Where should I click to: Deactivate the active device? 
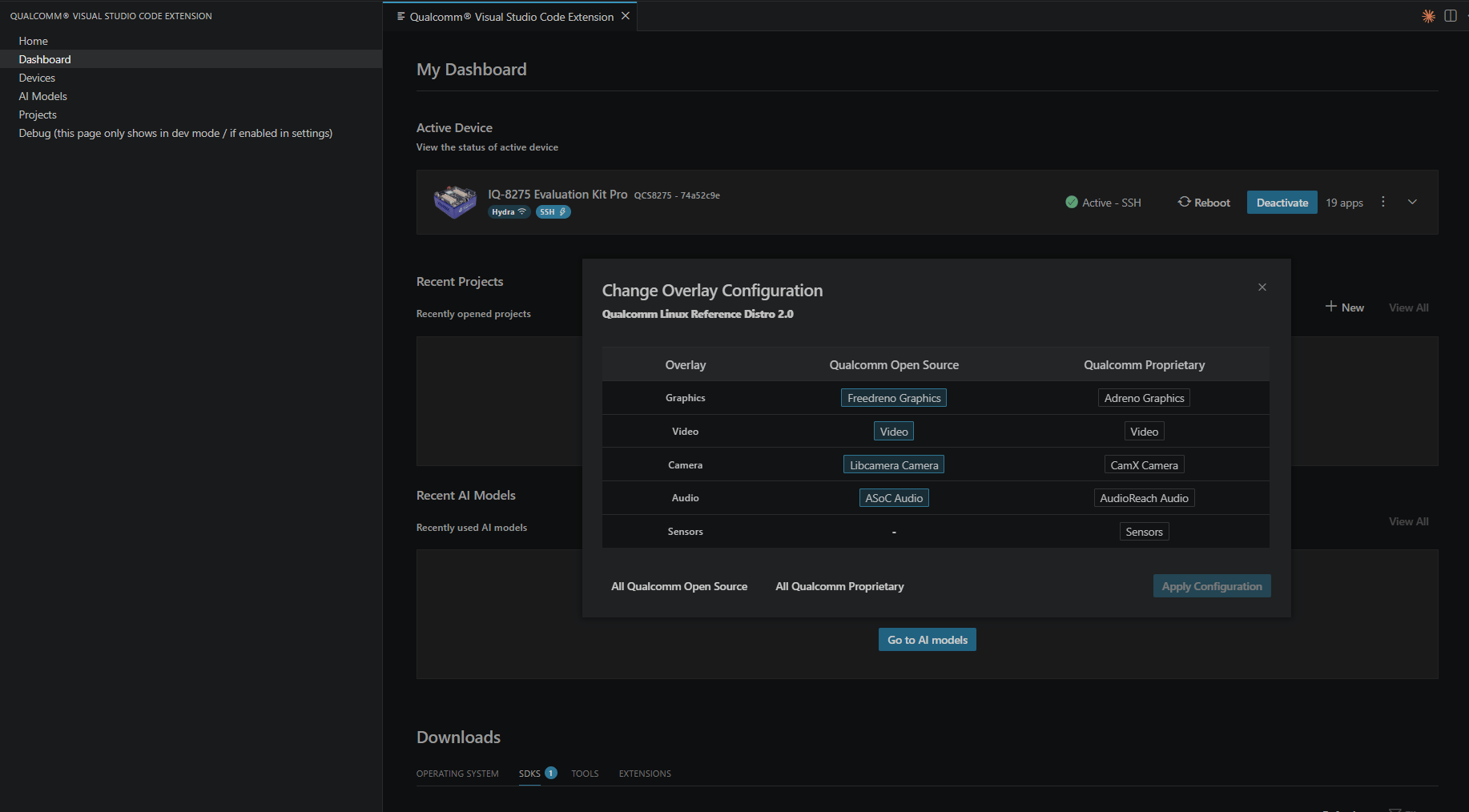click(x=1282, y=203)
